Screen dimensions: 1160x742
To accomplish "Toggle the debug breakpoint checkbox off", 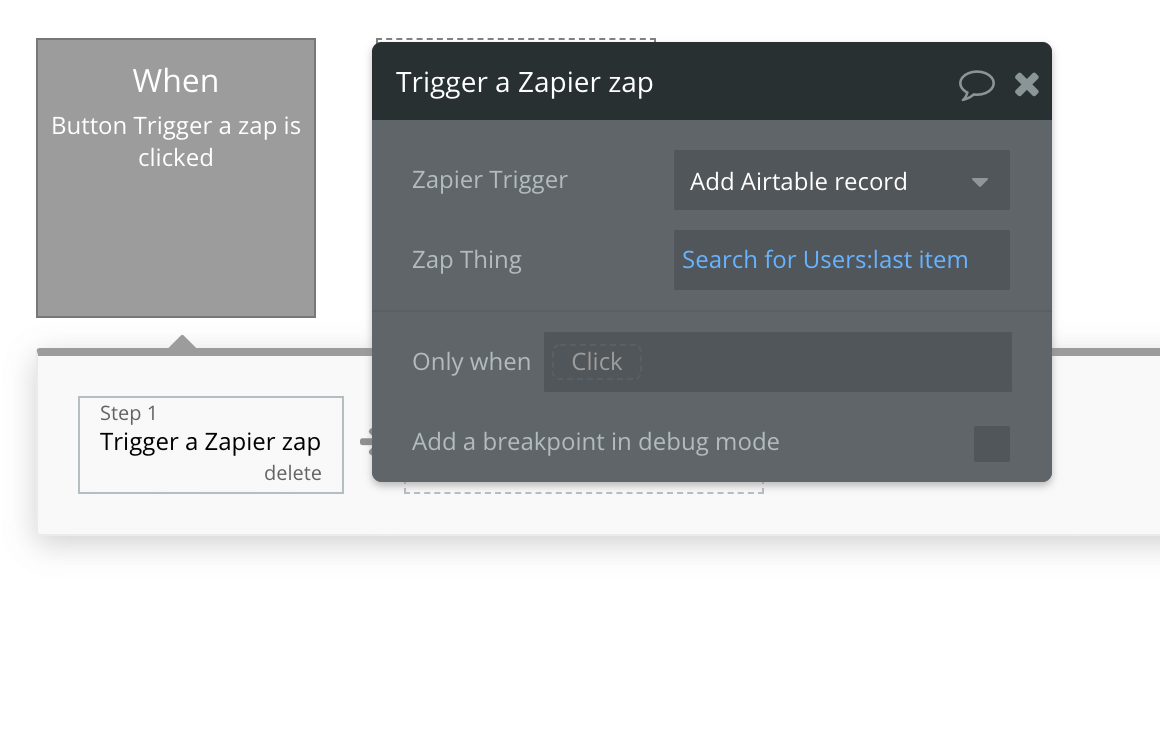I will pos(991,443).
